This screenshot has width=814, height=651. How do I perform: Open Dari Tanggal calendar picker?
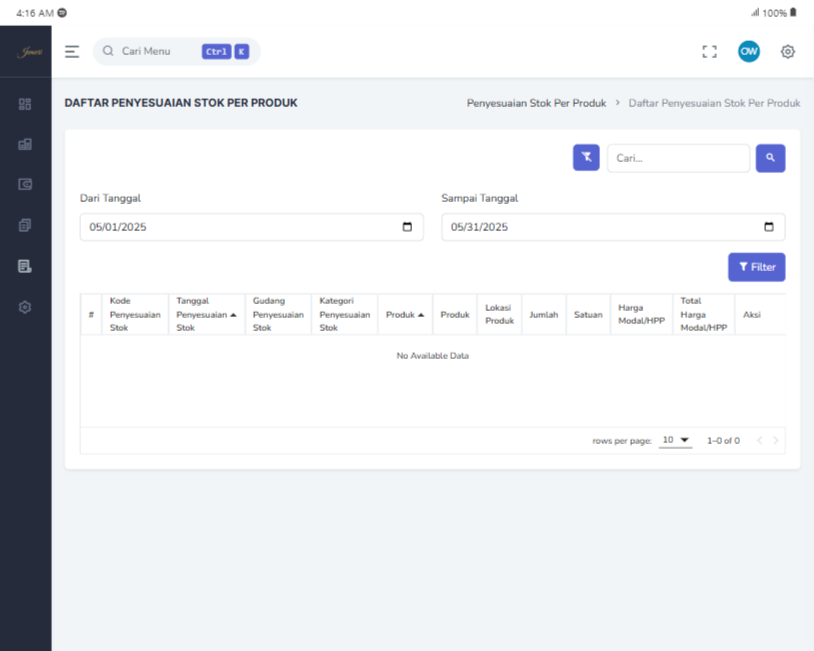point(407,227)
